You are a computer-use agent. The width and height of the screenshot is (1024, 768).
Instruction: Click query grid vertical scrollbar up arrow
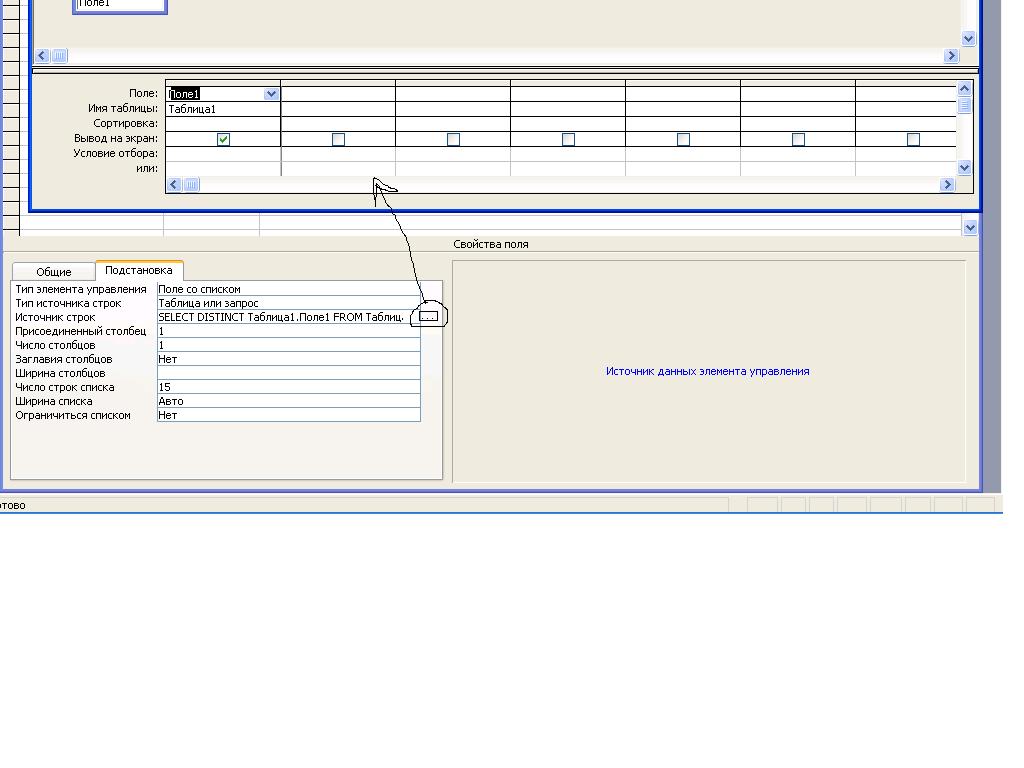[965, 88]
